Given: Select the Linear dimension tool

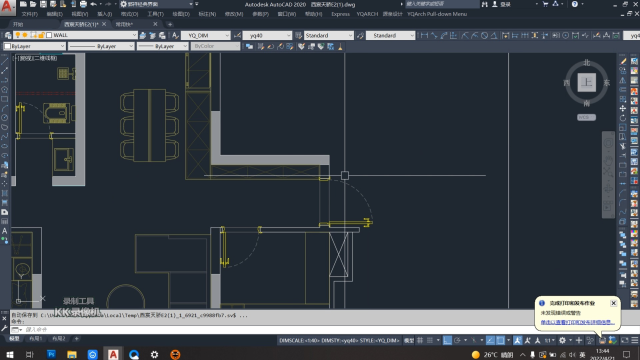Looking at the screenshot, I should click(x=424, y=36).
